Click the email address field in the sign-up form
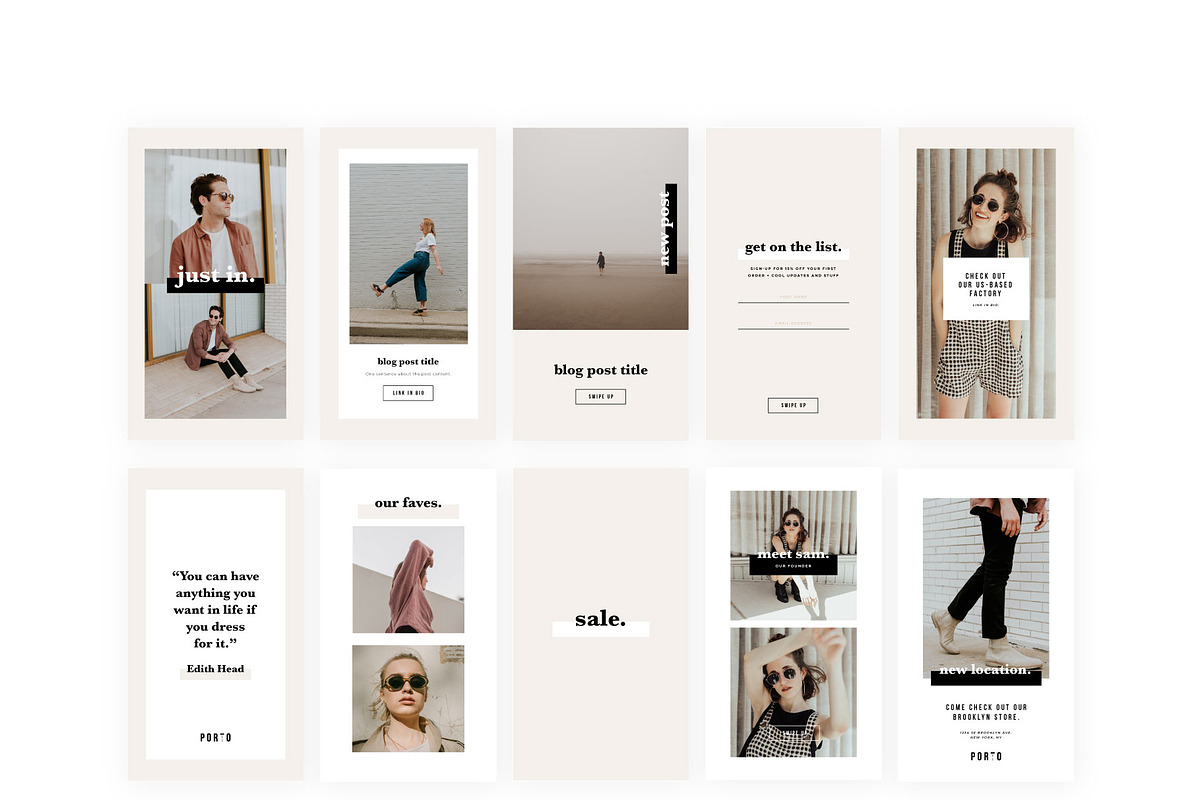The image size is (1200, 800). (x=793, y=323)
